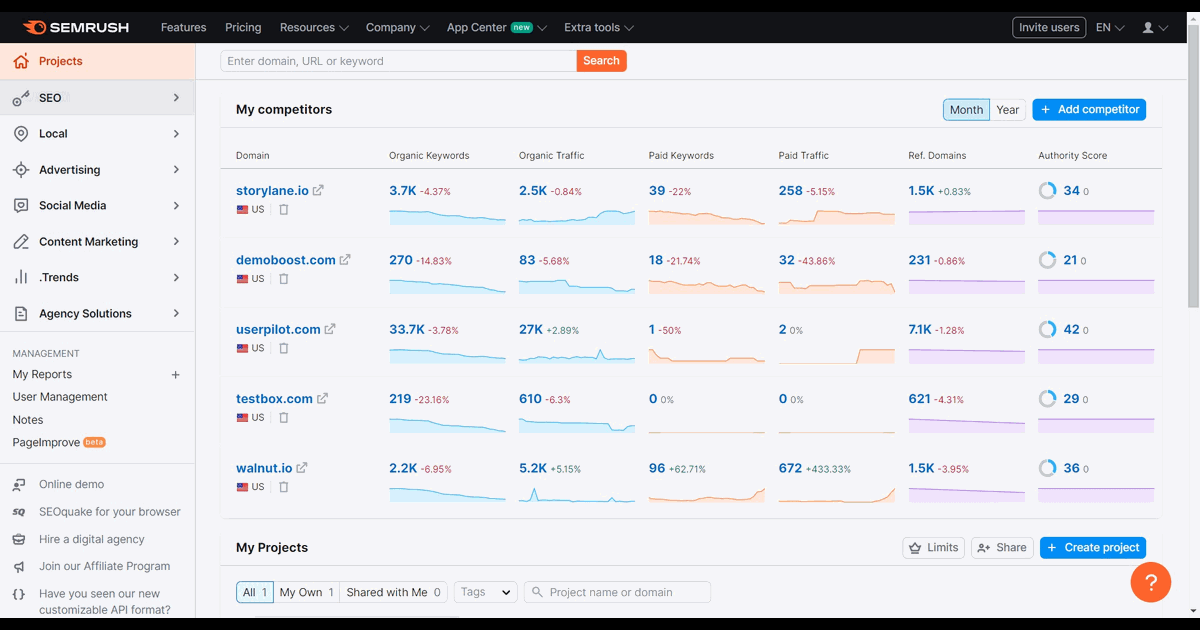
Task: Switch competitors view to Month
Action: 966,110
